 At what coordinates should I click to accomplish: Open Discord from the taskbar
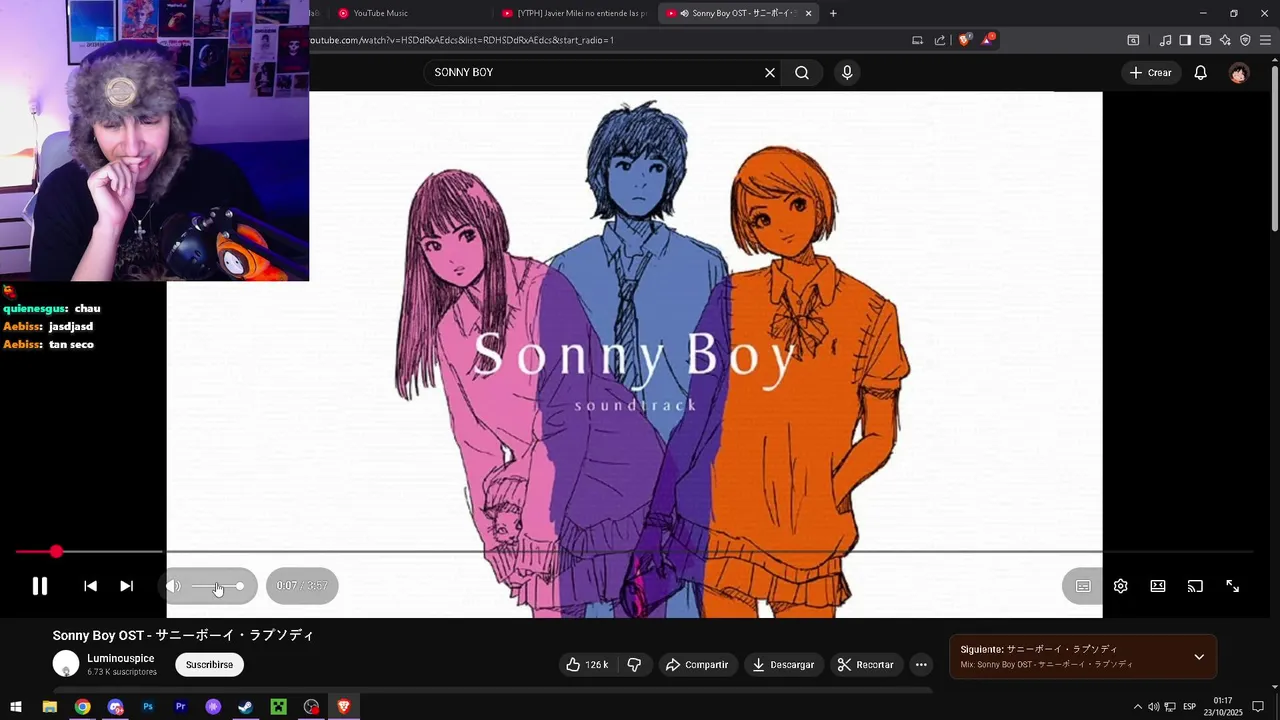(x=115, y=707)
